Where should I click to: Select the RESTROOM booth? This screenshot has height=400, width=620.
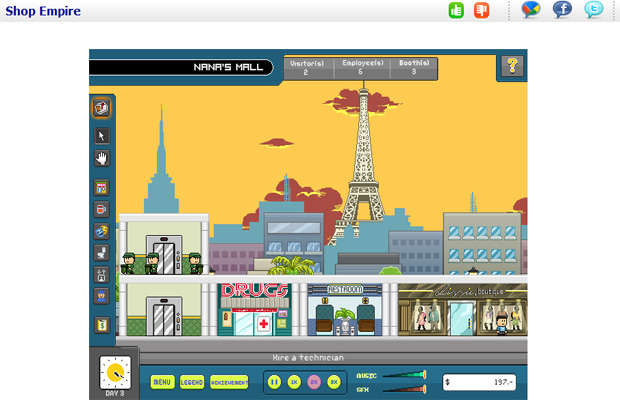[345, 309]
